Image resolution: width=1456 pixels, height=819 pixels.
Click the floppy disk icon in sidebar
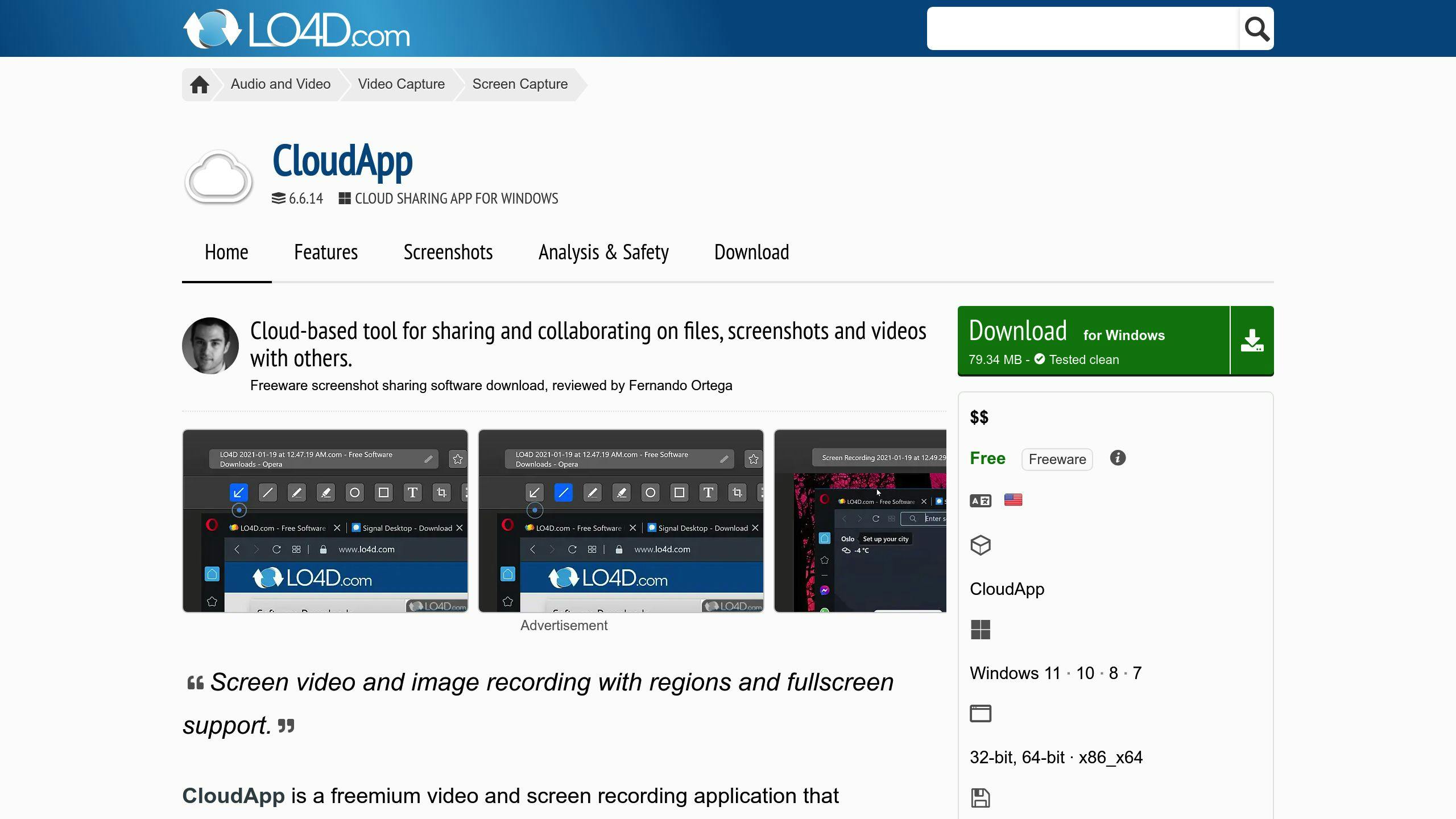tap(981, 797)
